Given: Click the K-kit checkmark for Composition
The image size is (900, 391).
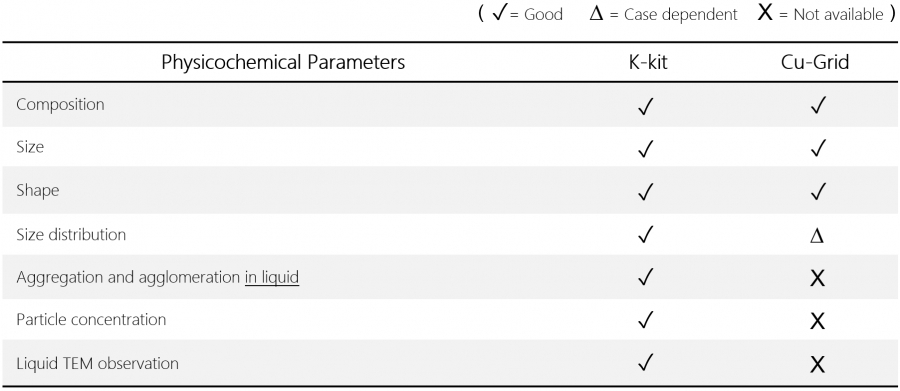Looking at the screenshot, I should (x=646, y=105).
